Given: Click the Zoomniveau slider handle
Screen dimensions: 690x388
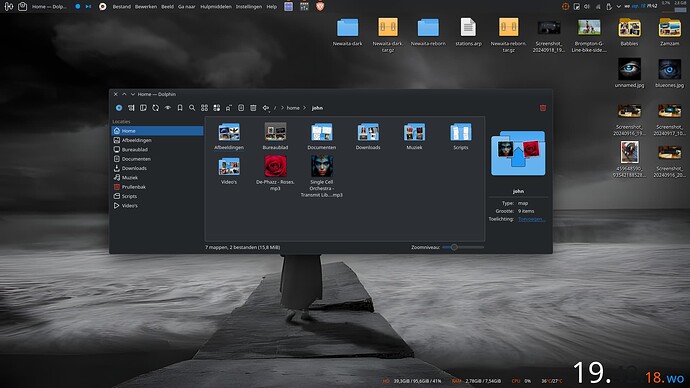Looking at the screenshot, I should click(x=454, y=247).
